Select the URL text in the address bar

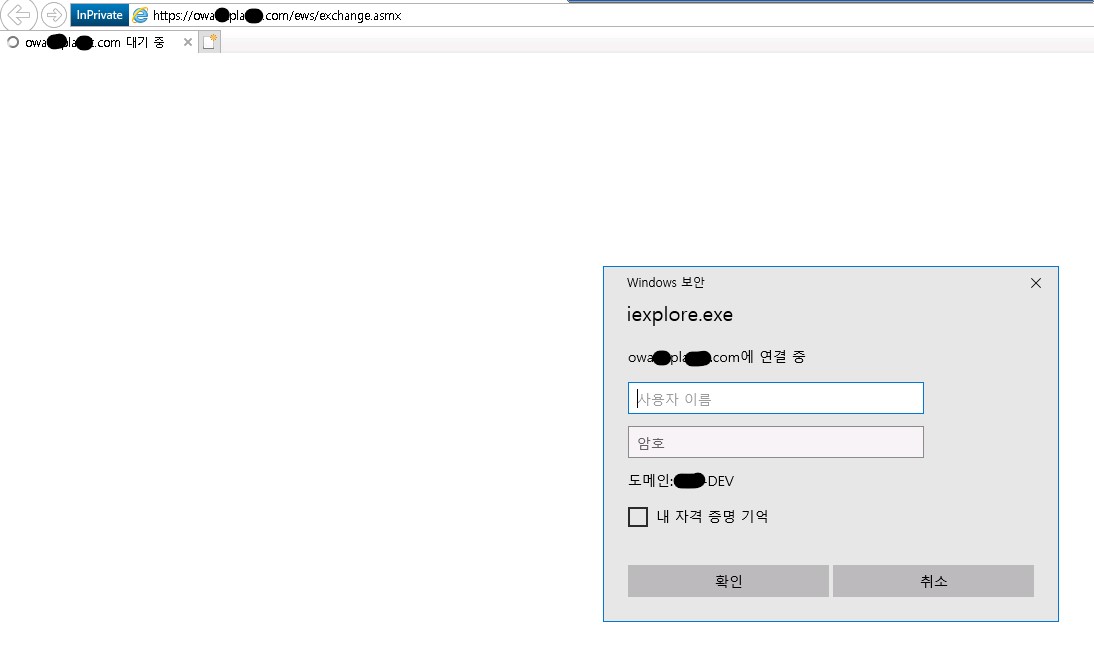click(277, 15)
